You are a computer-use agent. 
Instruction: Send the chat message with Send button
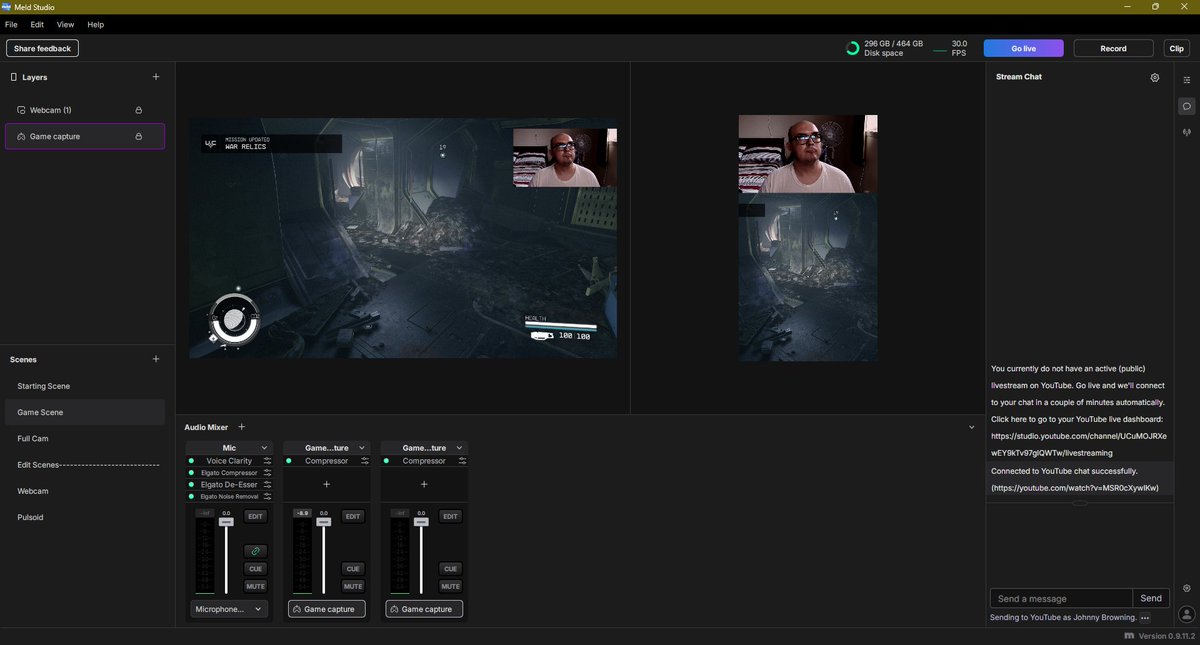coord(1151,598)
